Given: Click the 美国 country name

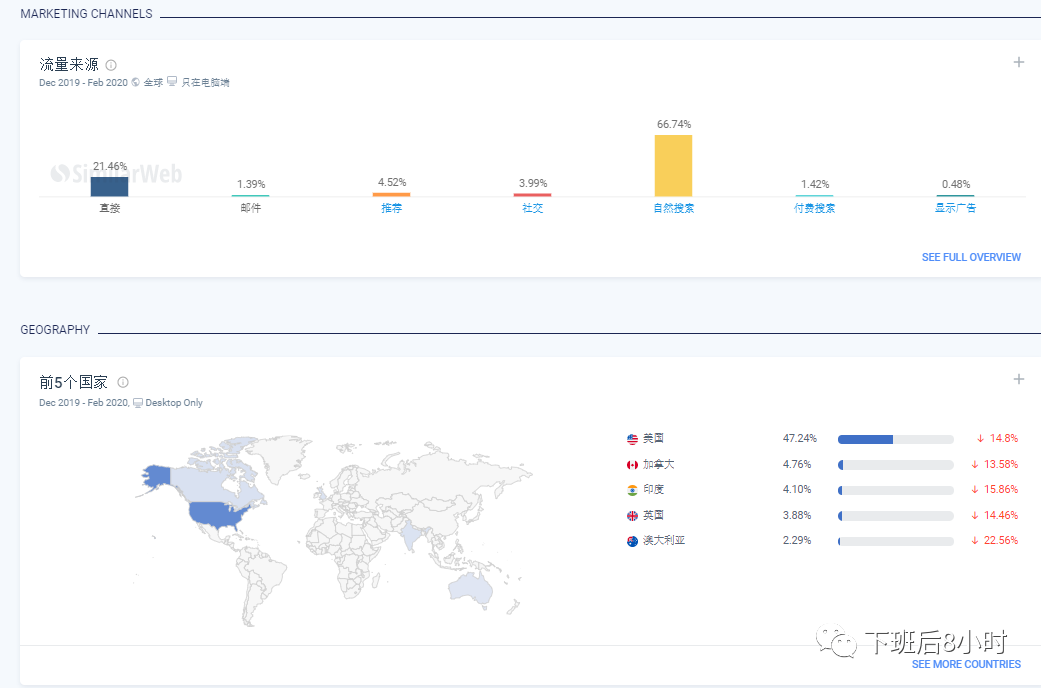Looking at the screenshot, I should pyautogui.click(x=653, y=438).
